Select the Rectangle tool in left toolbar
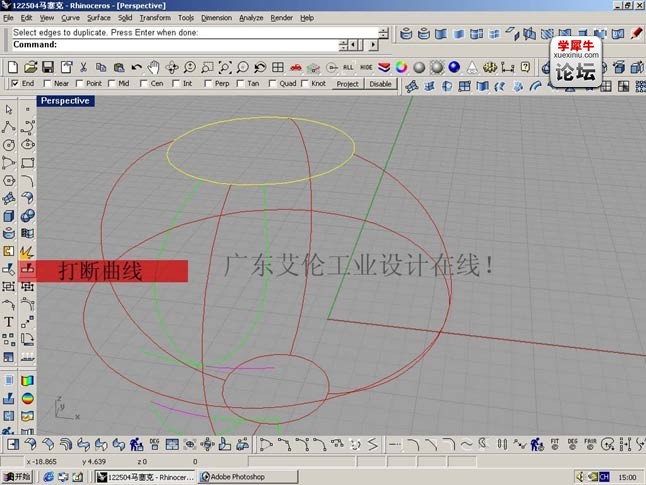646x485 pixels. pyautogui.click(x=28, y=162)
